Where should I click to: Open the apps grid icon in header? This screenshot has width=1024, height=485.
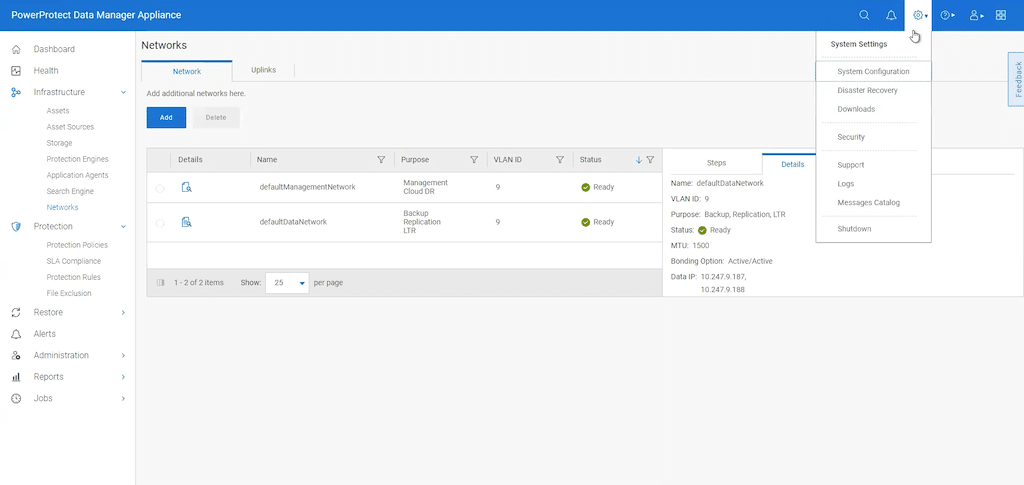coord(1000,15)
